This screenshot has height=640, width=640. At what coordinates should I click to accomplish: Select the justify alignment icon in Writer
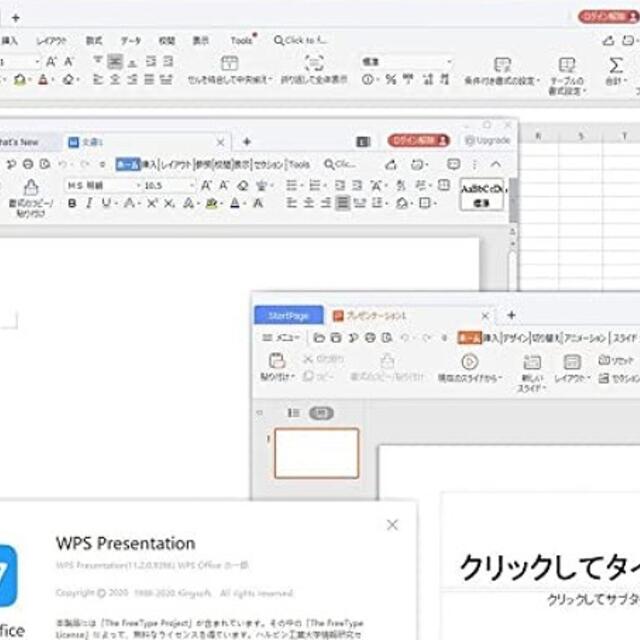342,202
